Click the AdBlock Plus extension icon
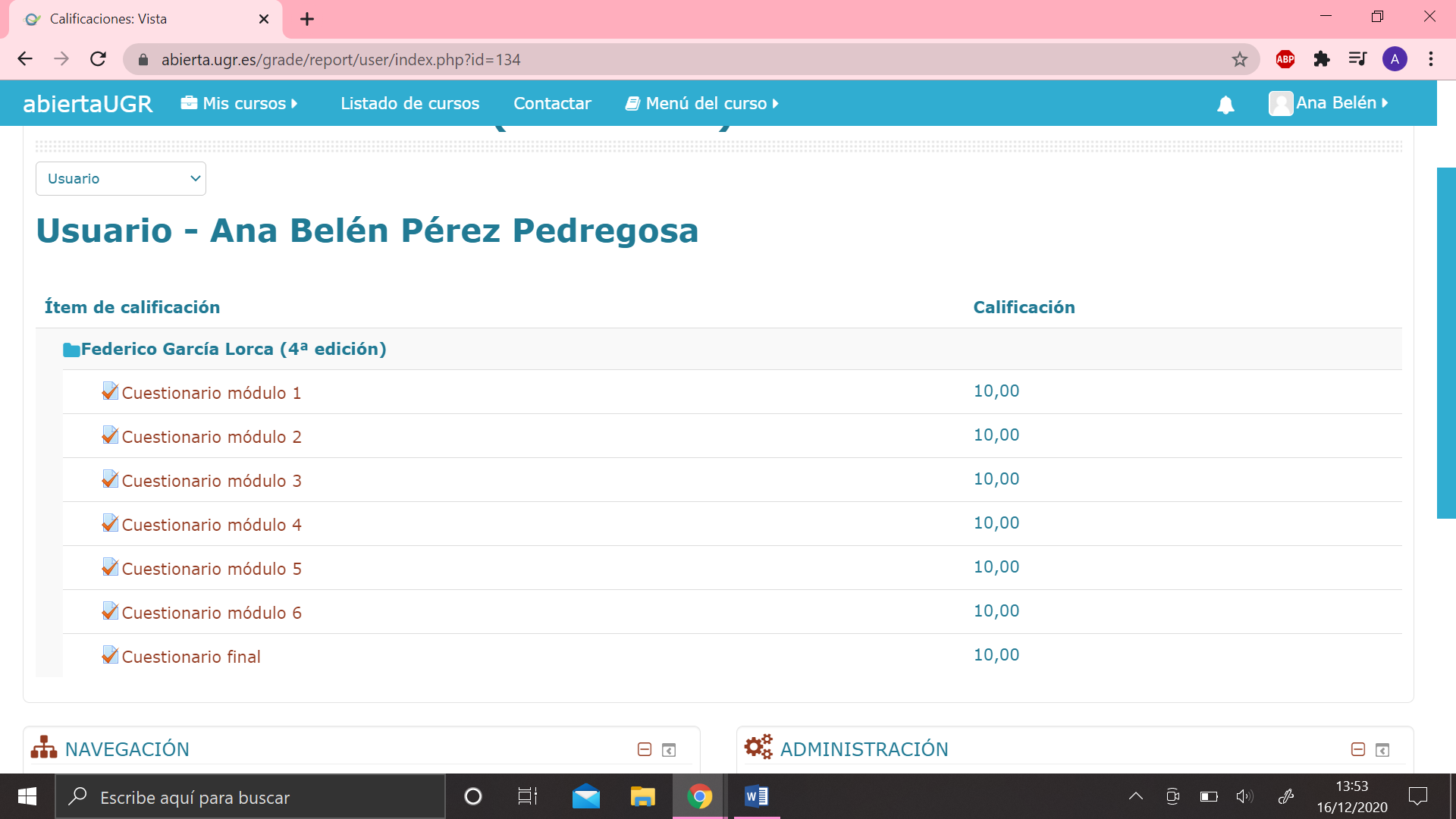The width and height of the screenshot is (1456, 819). [1285, 59]
